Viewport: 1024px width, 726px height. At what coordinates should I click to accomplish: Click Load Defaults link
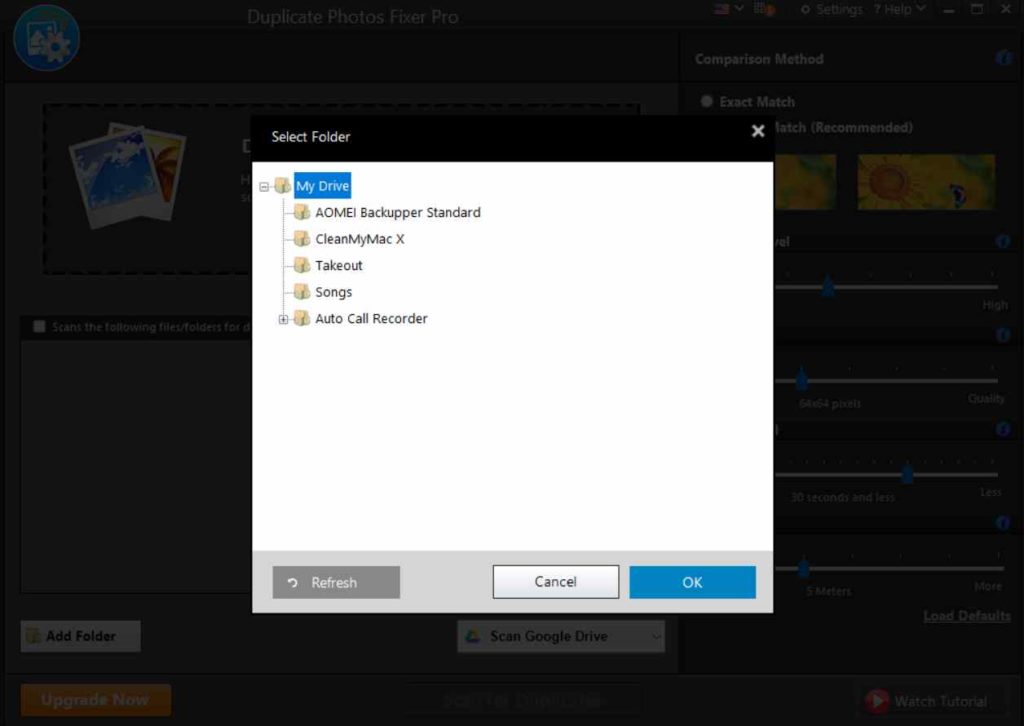[x=967, y=616]
